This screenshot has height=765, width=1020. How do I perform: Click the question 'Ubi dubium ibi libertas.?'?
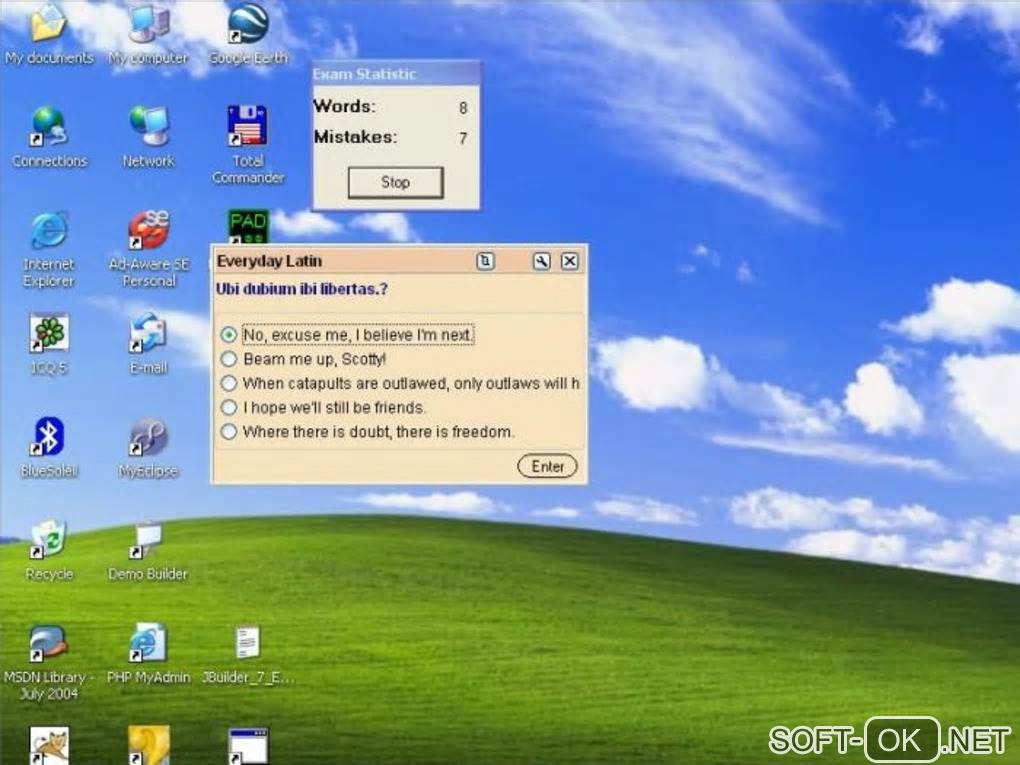pyautogui.click(x=302, y=289)
